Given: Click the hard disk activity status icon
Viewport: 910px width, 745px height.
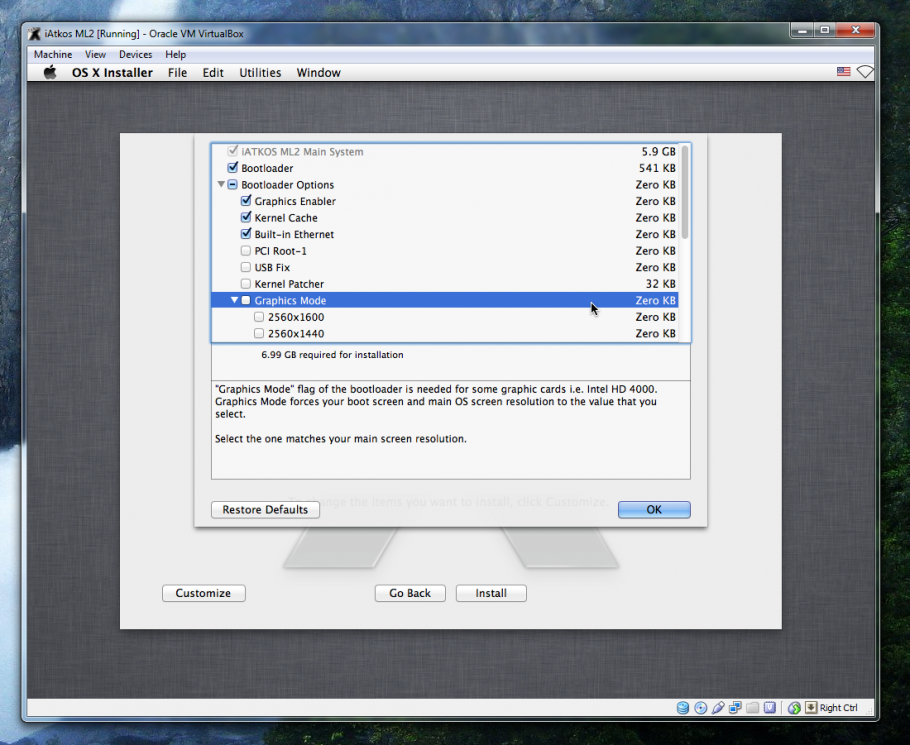Looking at the screenshot, I should click(x=683, y=707).
